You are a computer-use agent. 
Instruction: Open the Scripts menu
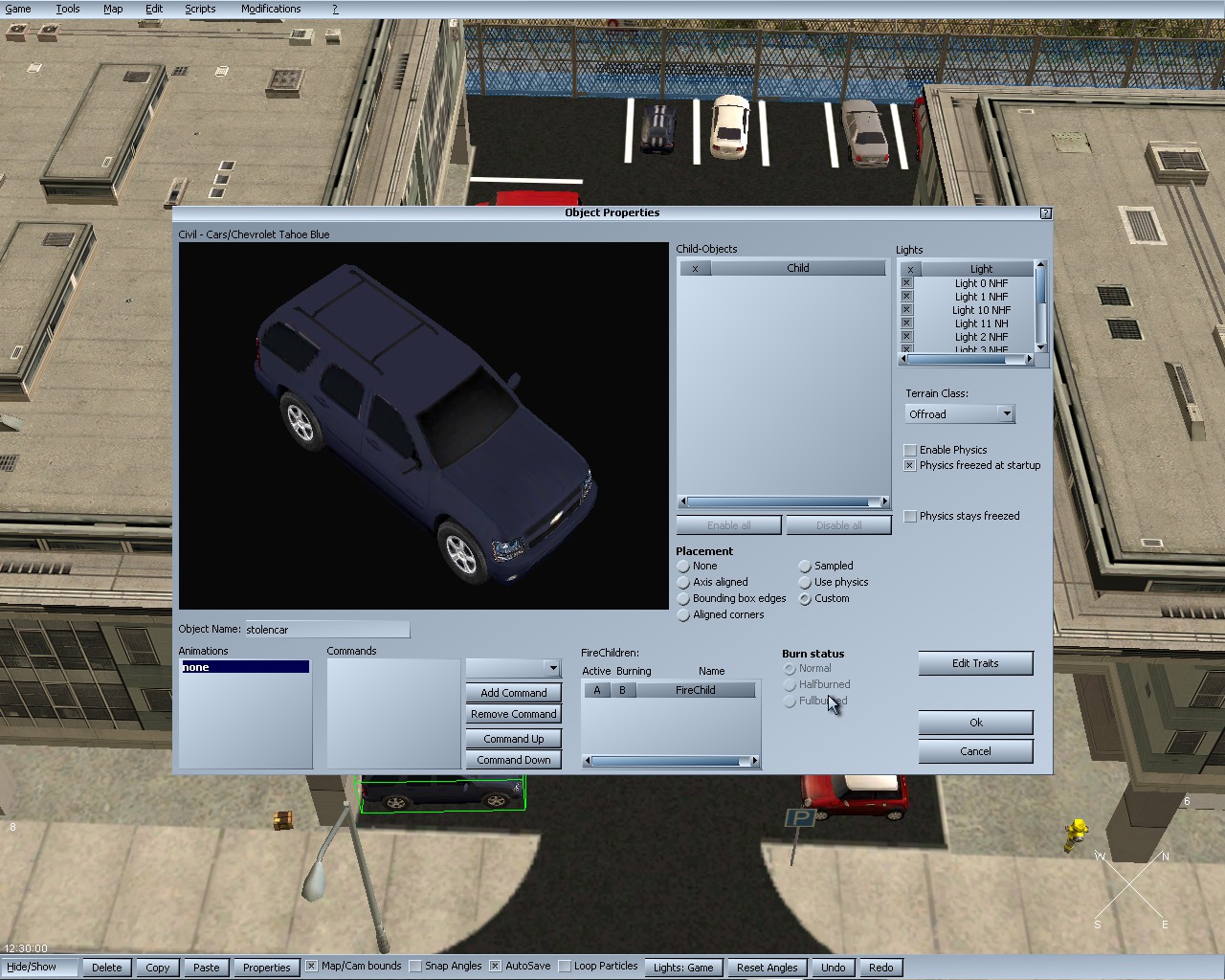[200, 9]
